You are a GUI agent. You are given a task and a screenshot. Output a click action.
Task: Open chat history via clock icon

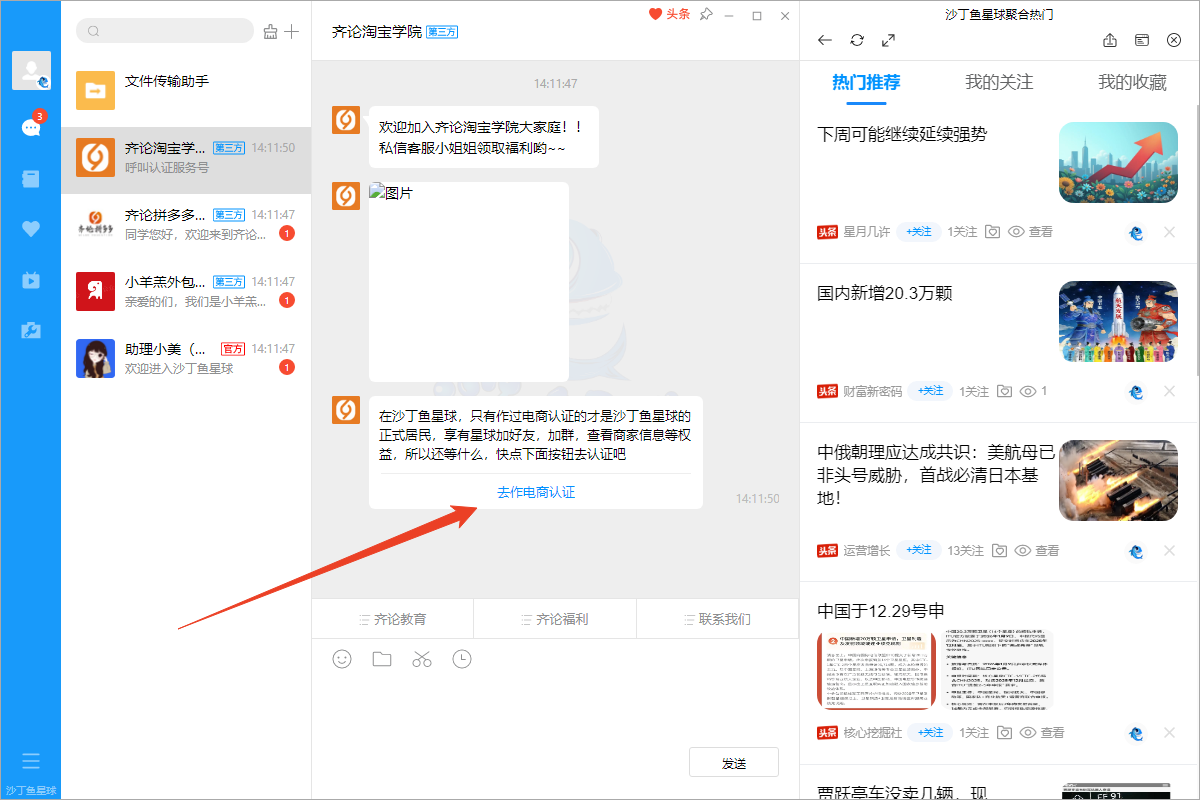462,659
